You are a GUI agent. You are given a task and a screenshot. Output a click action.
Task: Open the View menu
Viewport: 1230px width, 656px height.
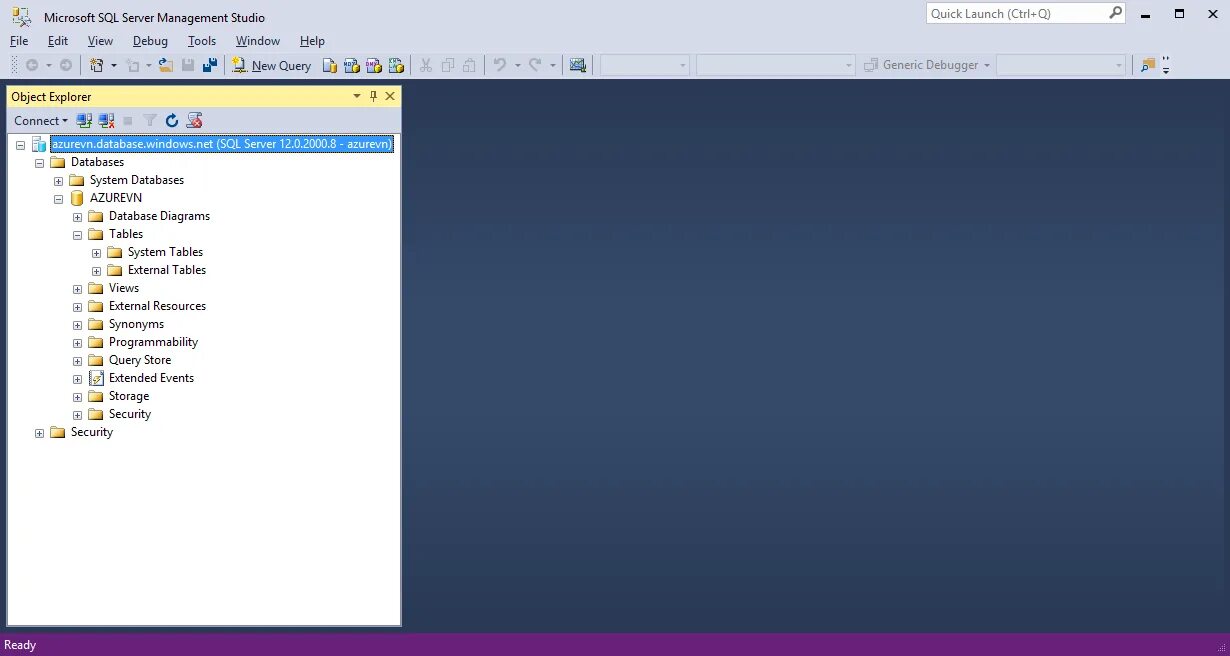[100, 41]
